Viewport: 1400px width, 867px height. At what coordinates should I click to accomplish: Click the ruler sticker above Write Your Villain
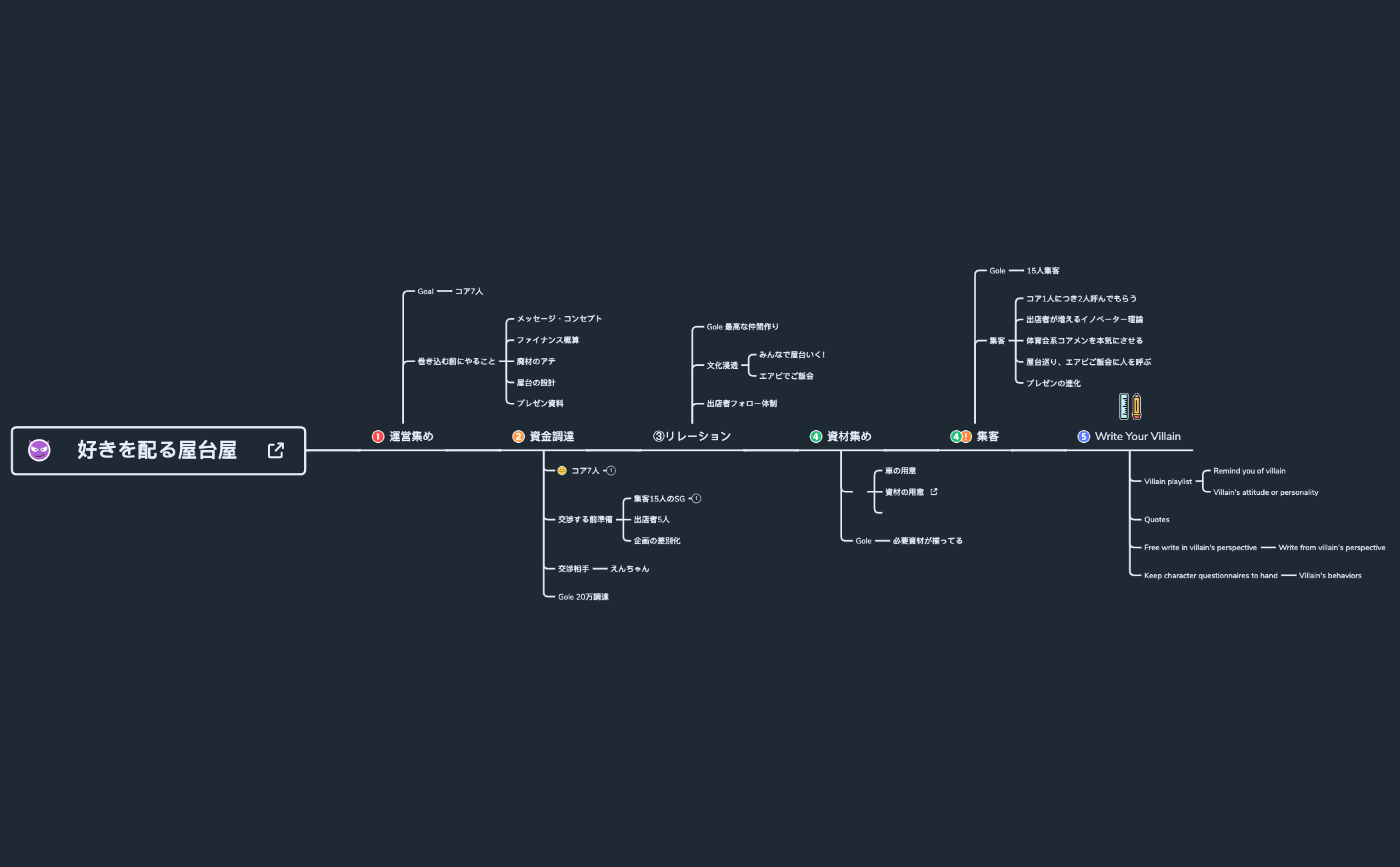tap(1123, 405)
